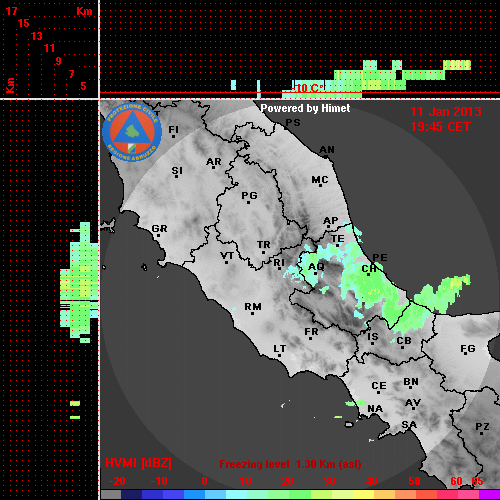Viewport: 500px width, 500px height.
Task: Click the FG city label
Action: (x=468, y=349)
